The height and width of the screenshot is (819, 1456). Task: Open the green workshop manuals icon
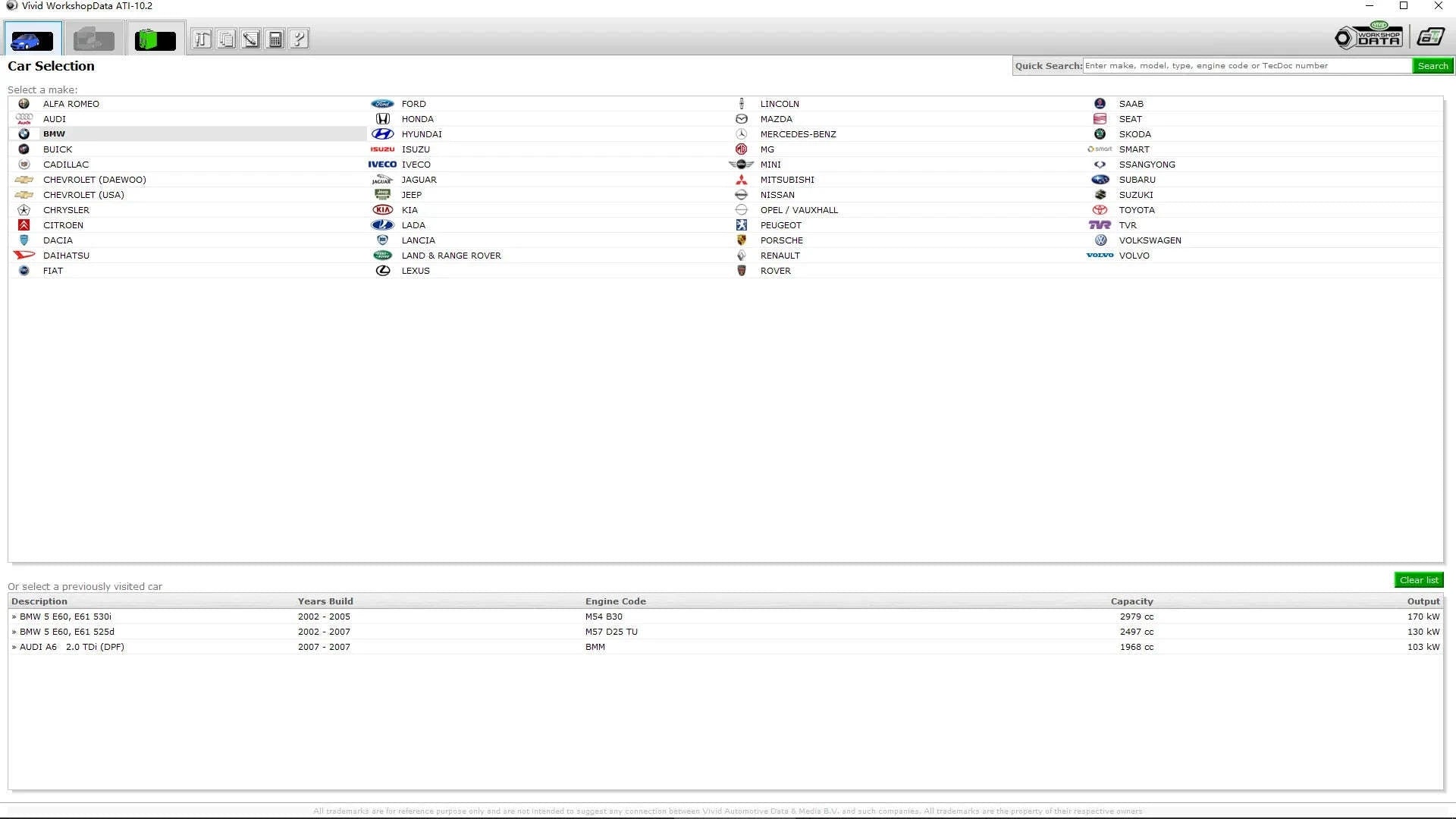click(155, 38)
